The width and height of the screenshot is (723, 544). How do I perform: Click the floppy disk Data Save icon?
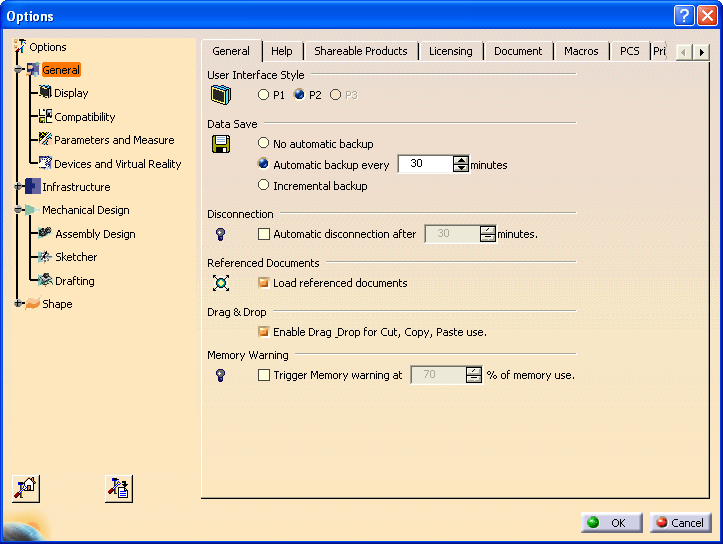pyautogui.click(x=221, y=144)
